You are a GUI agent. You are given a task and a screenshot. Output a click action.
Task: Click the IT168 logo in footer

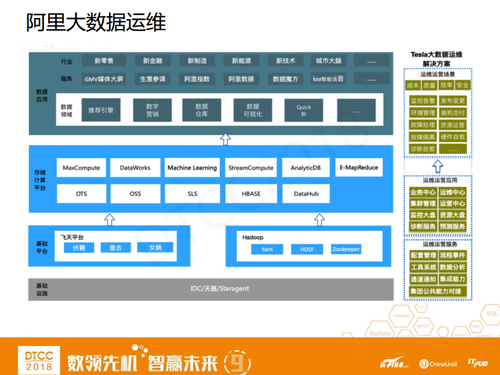tap(394, 363)
